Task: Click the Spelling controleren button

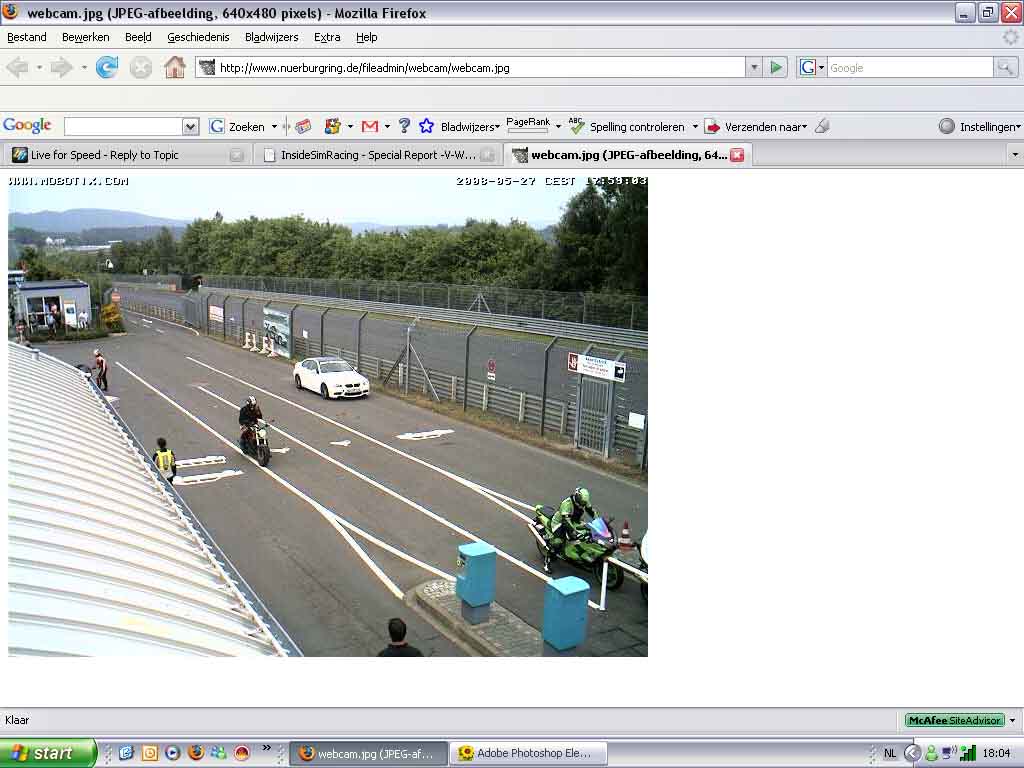Action: (628, 126)
